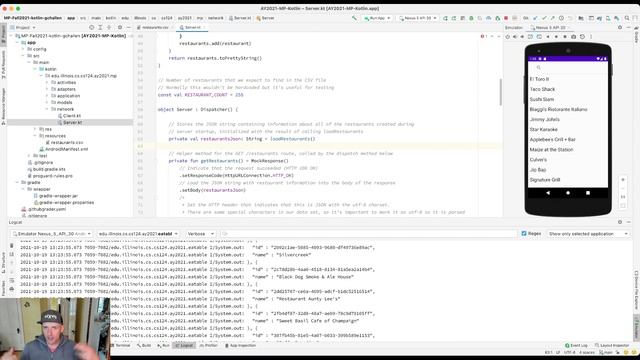Open restaurants.csv under resources in project tree

point(67,142)
